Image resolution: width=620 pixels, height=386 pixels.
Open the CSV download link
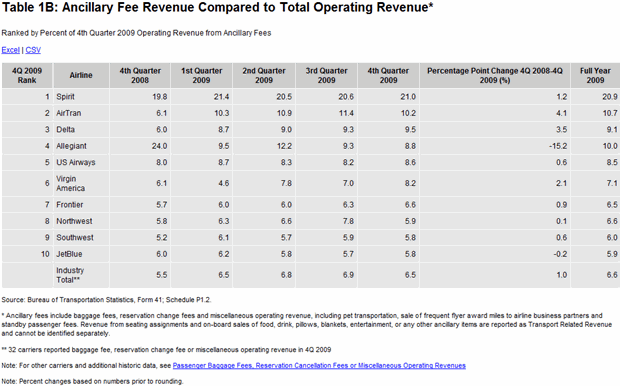click(33, 50)
